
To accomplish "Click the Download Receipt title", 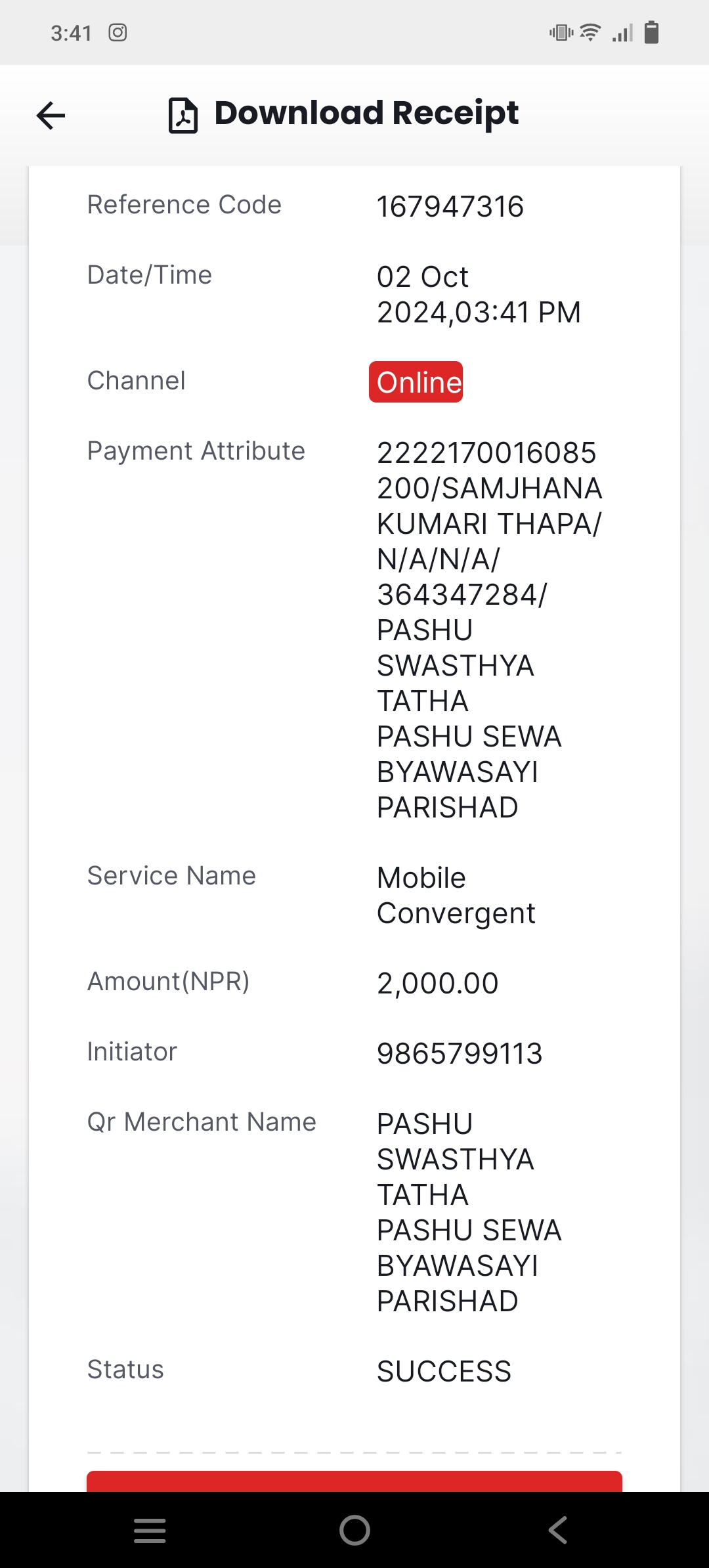I will (x=366, y=114).
